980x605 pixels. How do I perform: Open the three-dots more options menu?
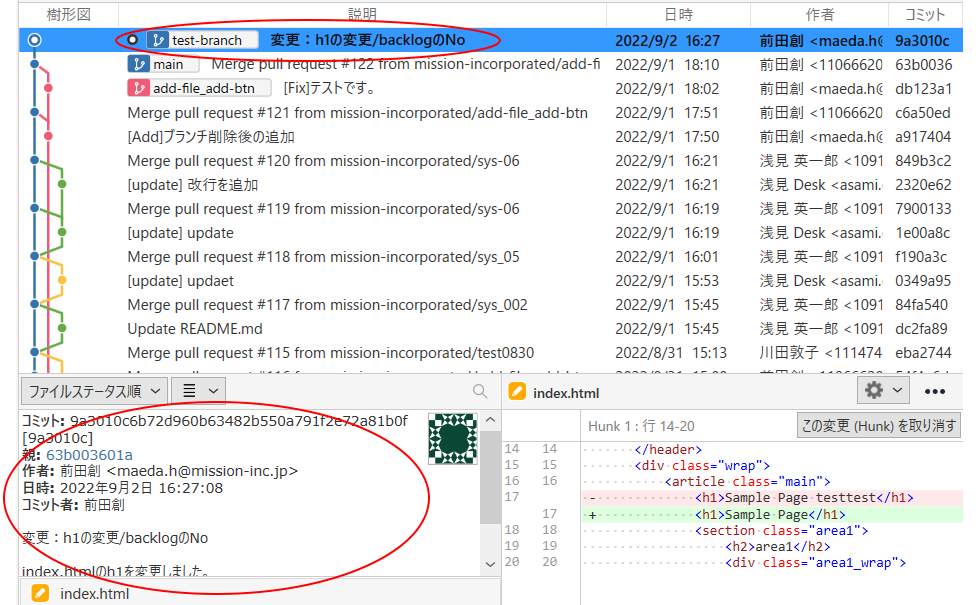(935, 391)
